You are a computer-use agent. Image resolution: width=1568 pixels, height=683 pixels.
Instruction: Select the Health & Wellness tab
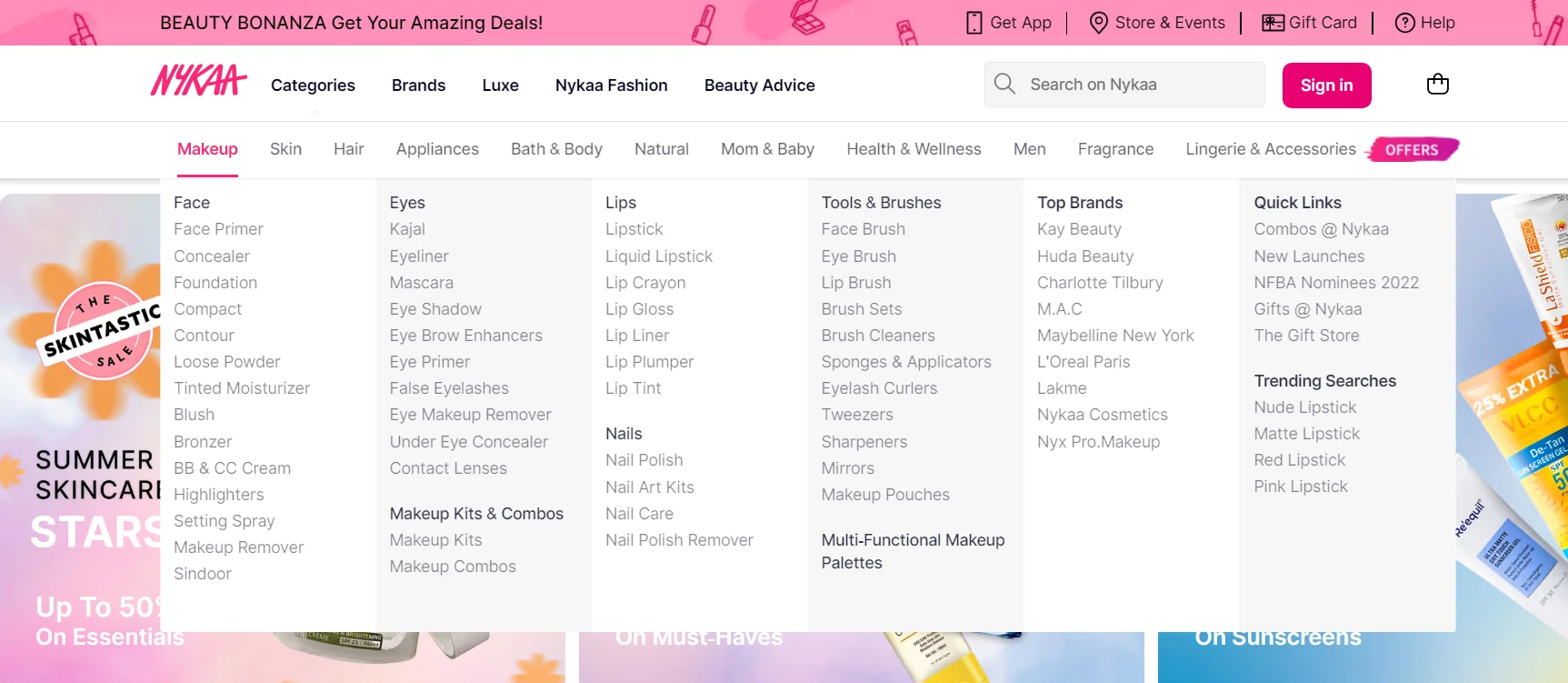point(914,149)
